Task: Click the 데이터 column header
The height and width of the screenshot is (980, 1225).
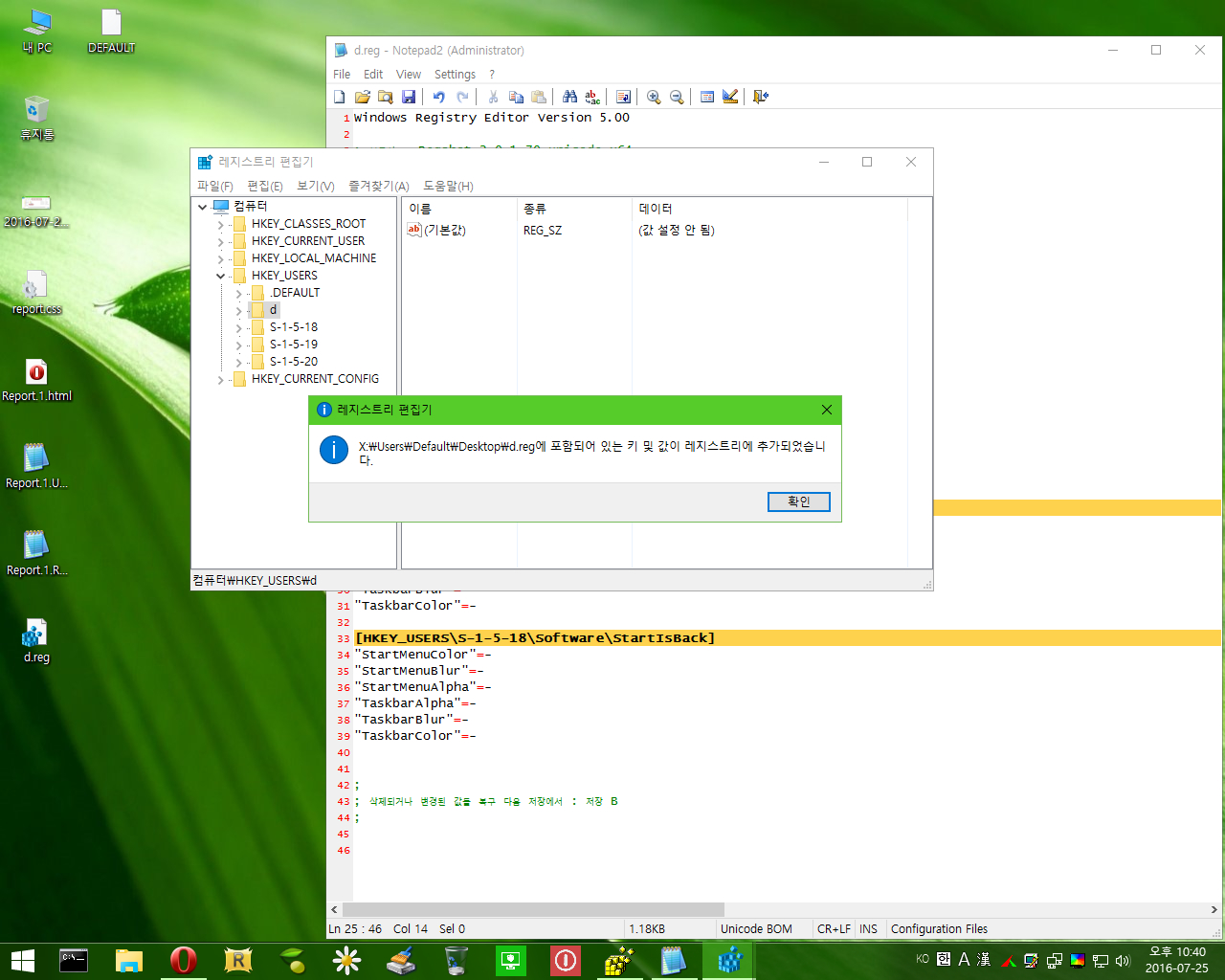Action: [x=769, y=208]
